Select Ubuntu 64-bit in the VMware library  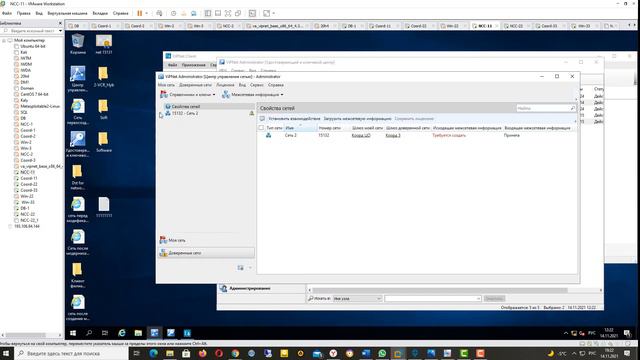click(x=33, y=47)
